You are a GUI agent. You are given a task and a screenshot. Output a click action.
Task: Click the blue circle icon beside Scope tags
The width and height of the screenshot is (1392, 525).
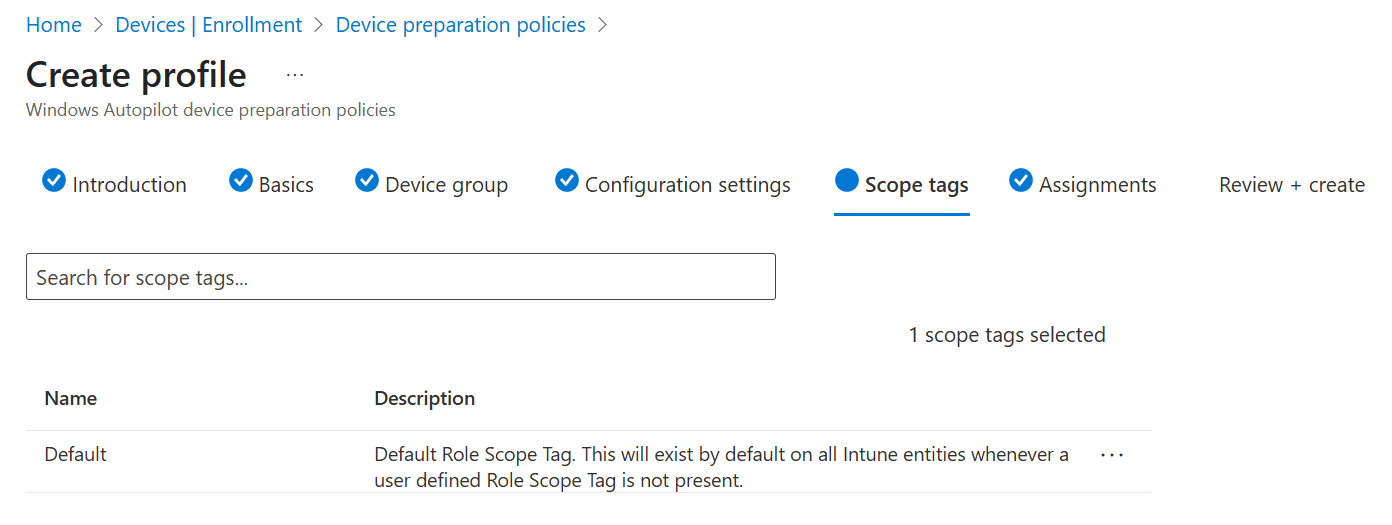[x=847, y=181]
